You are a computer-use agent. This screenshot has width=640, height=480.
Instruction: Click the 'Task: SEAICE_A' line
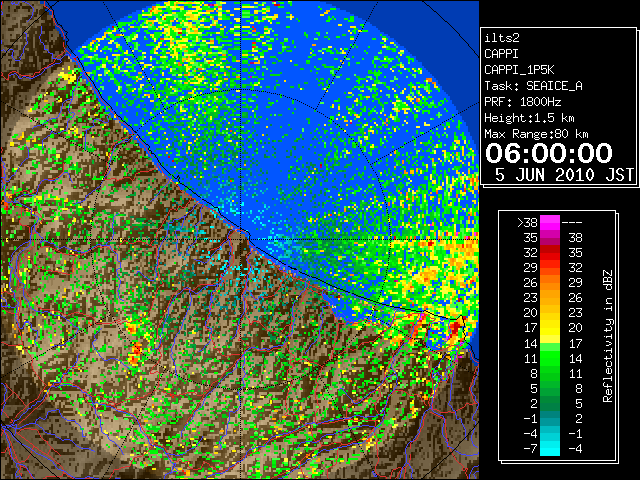click(533, 86)
